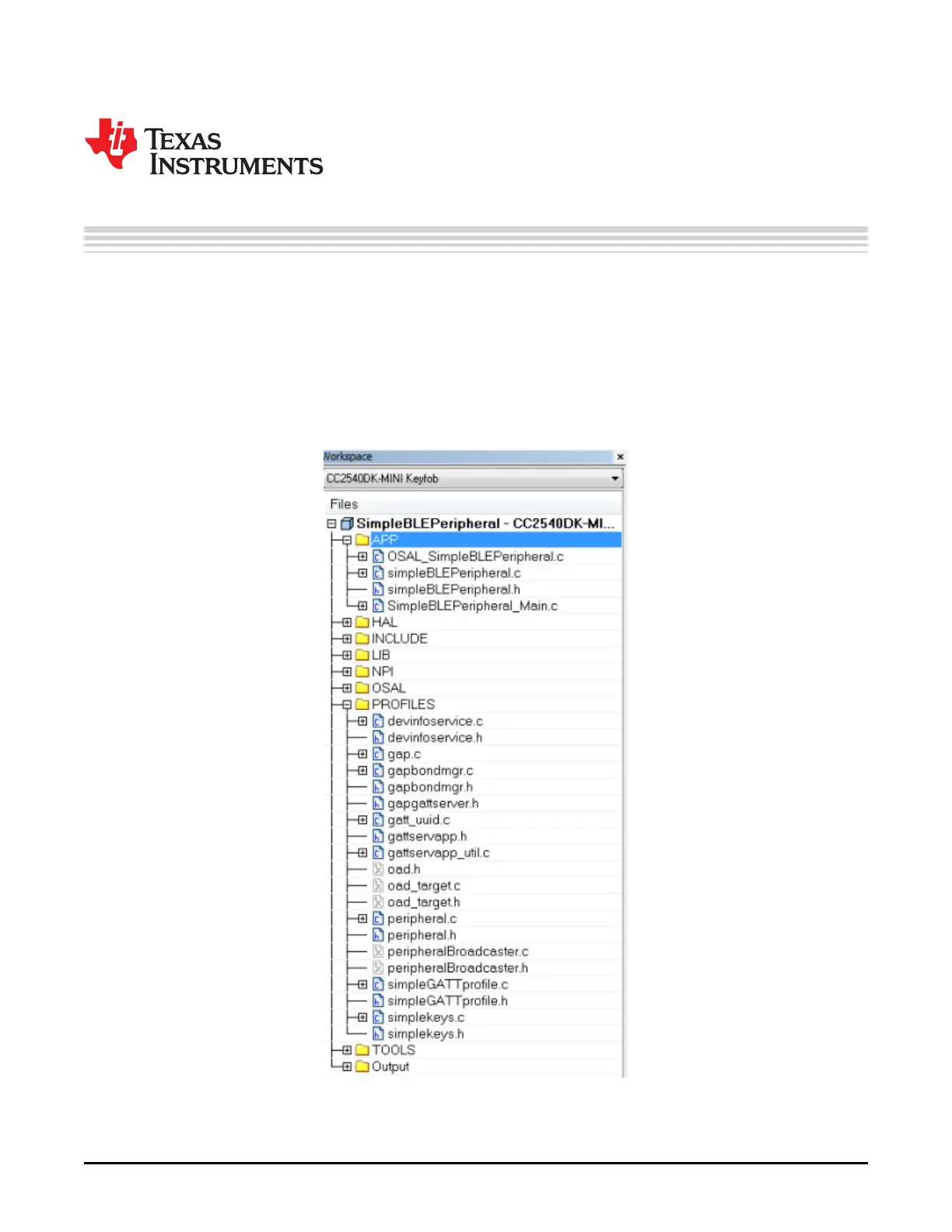Click the header icon of gattservapp.h
952x1232 pixels.
378,836
